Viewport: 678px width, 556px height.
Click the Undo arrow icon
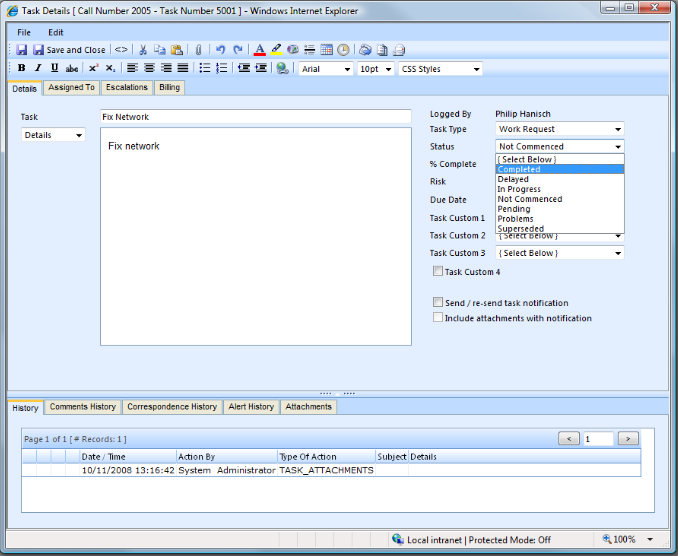coord(221,50)
